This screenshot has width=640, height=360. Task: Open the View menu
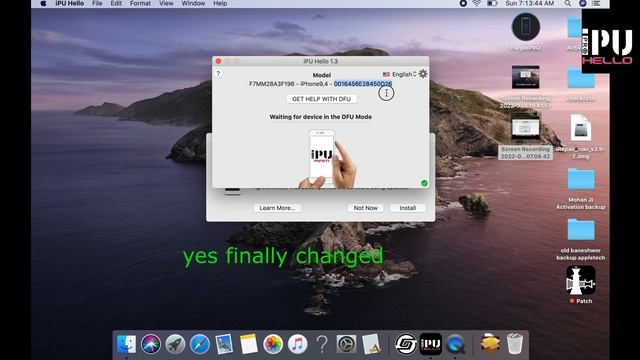coord(166,3)
